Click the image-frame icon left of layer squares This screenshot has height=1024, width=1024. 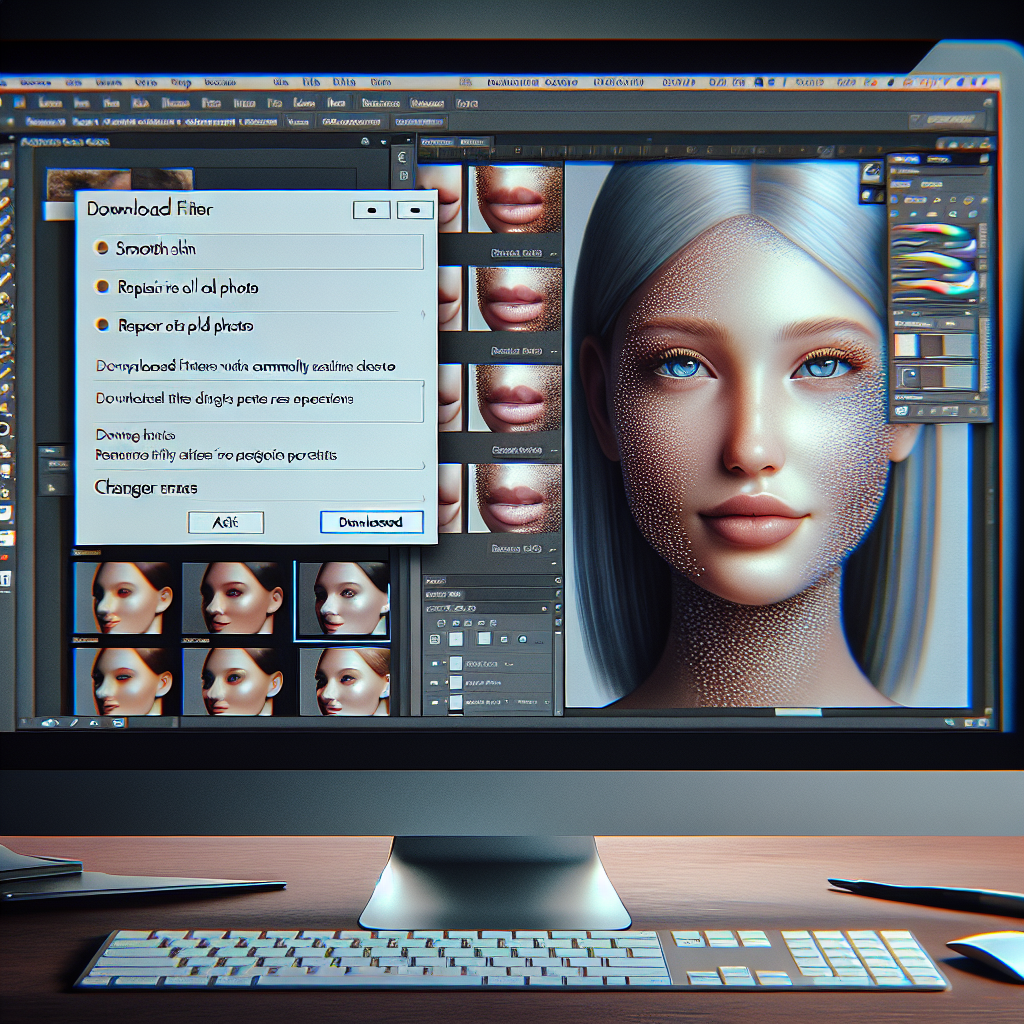click(434, 640)
